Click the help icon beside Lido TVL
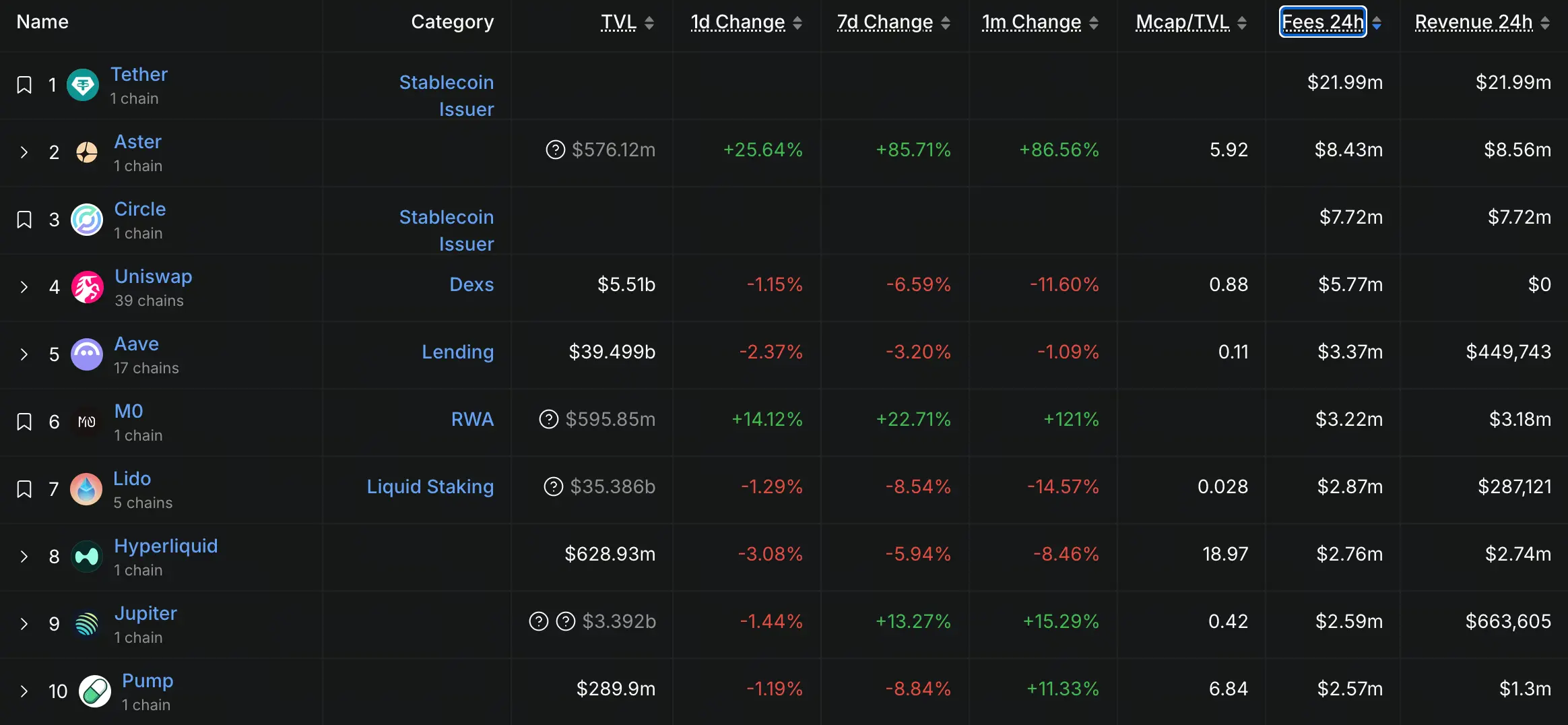The image size is (1568, 725). pos(553,486)
